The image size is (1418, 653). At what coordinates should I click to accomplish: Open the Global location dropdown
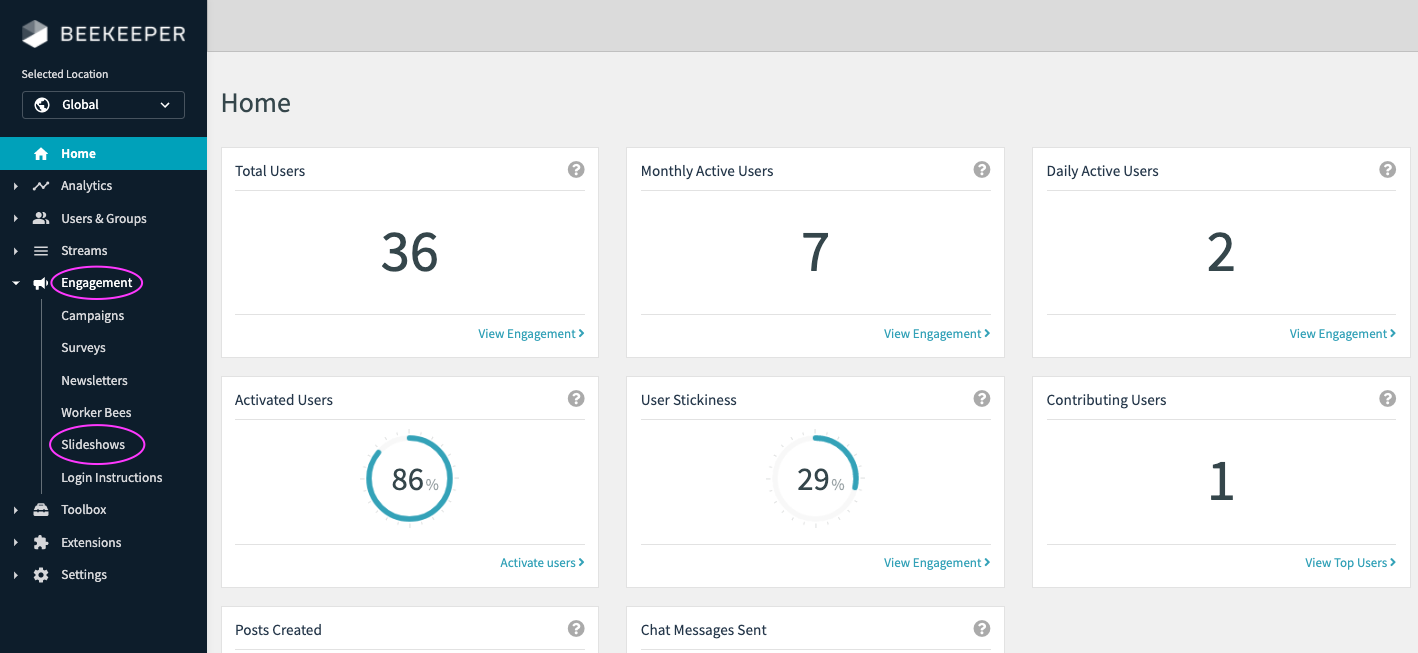[103, 105]
